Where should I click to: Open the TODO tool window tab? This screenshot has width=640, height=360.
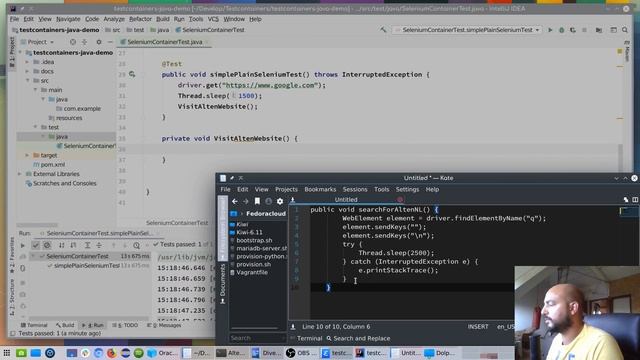pyautogui.click(x=125, y=325)
